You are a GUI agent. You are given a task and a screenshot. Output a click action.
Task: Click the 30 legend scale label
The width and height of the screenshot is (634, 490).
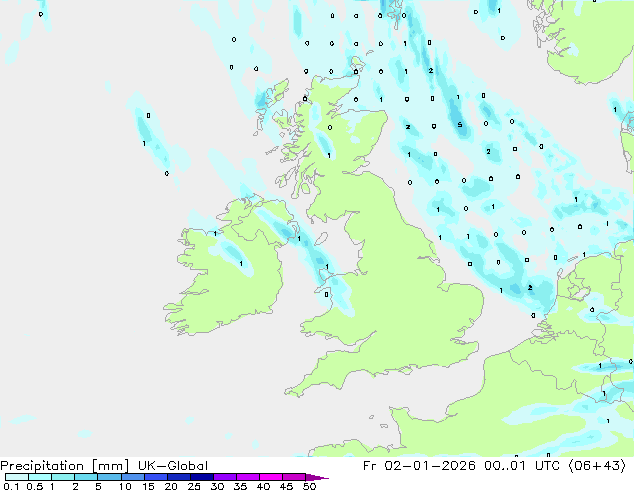click(x=217, y=486)
